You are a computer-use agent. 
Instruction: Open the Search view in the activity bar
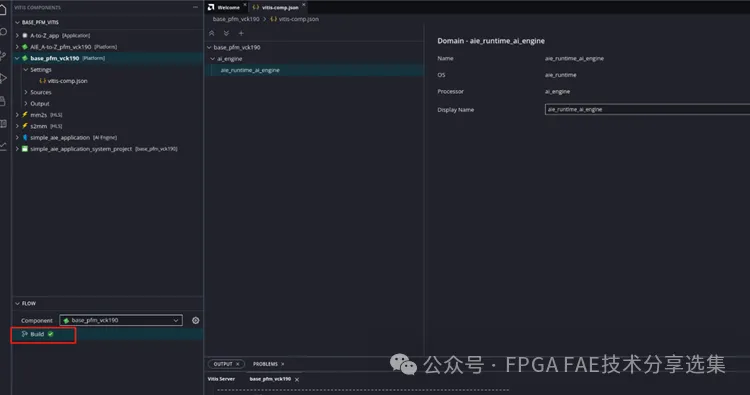pos(3,32)
